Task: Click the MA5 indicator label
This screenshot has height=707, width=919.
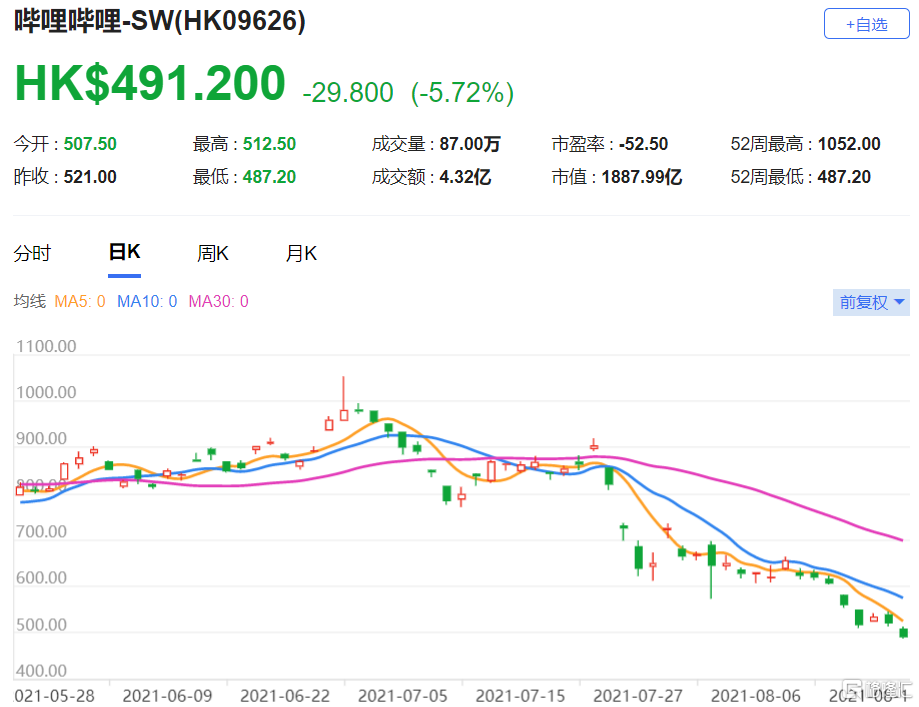Action: [80, 301]
